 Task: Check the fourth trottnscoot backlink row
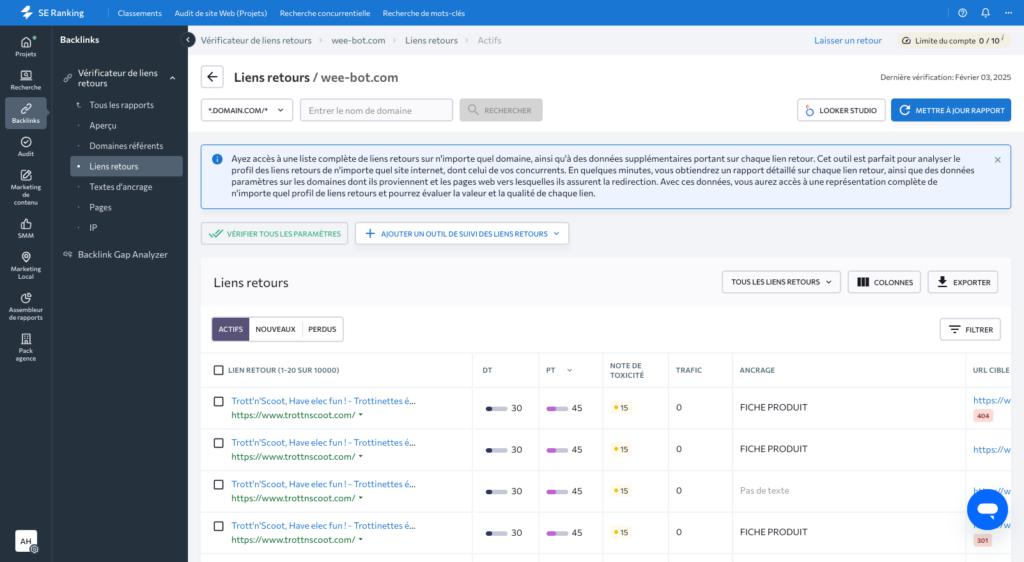pyautogui.click(x=218, y=526)
